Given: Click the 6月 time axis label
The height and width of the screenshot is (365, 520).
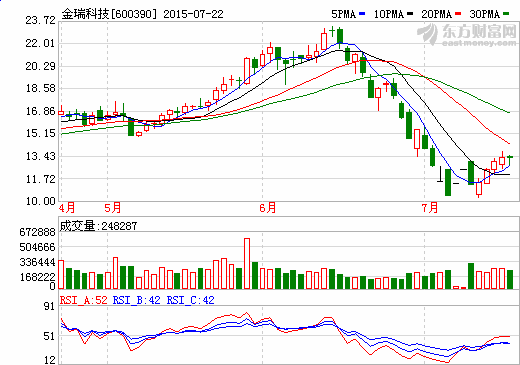Looking at the screenshot, I should (x=268, y=208).
